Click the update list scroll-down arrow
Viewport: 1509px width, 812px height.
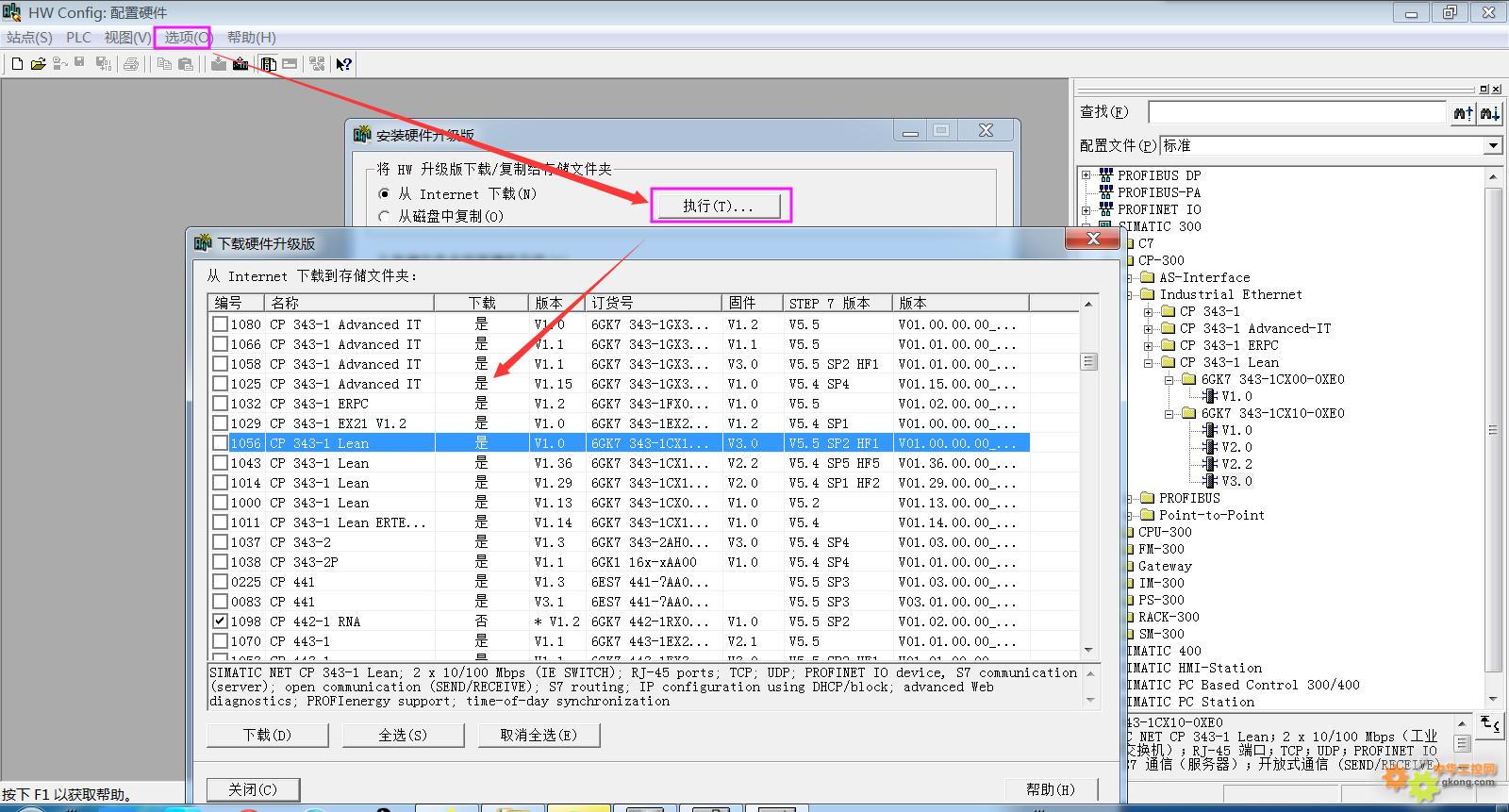[x=1088, y=650]
